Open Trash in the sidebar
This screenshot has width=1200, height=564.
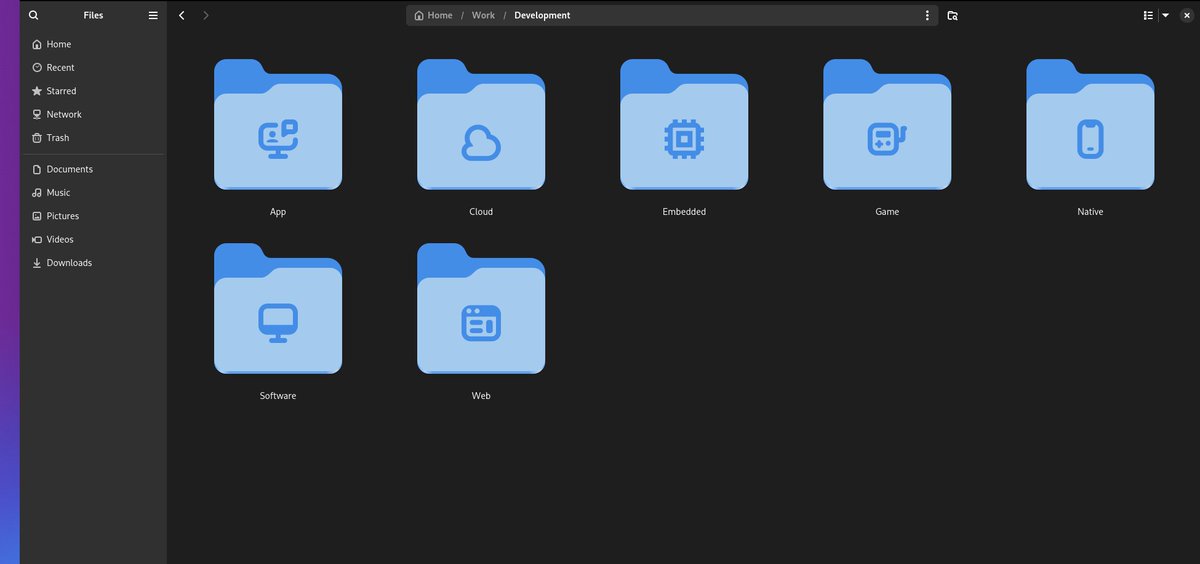[x=93, y=138]
